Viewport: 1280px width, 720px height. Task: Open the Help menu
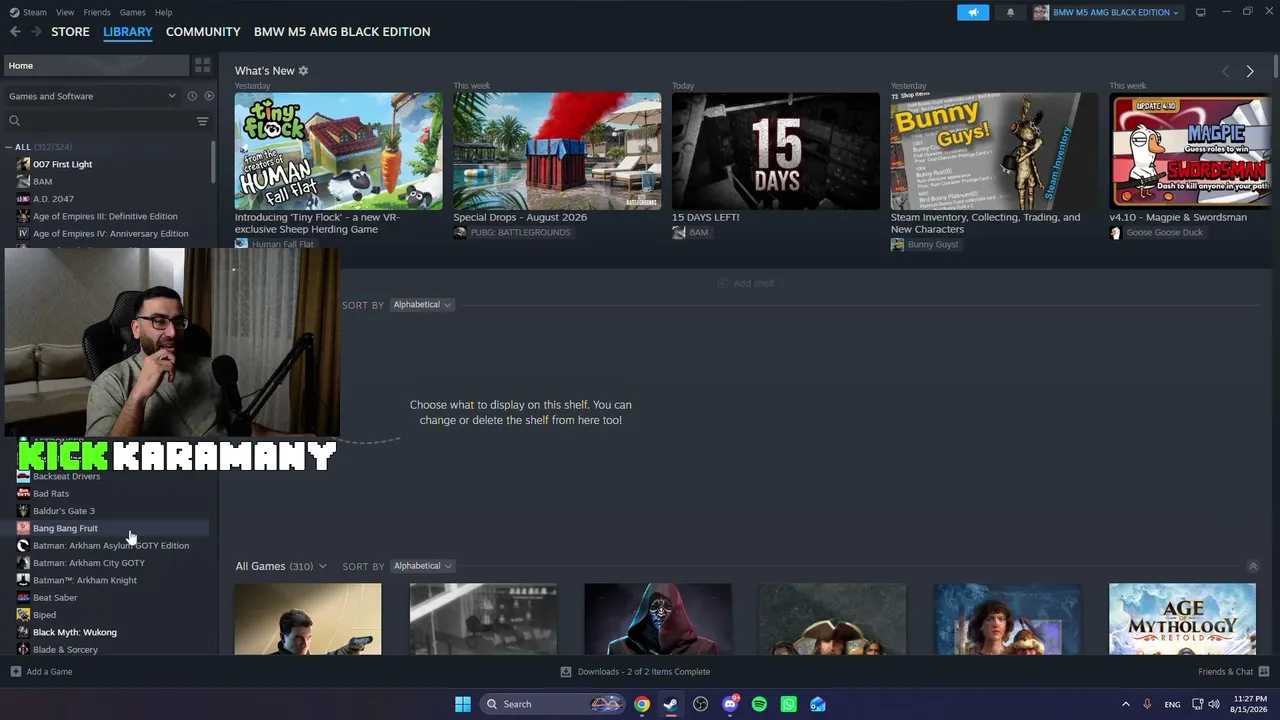(163, 12)
